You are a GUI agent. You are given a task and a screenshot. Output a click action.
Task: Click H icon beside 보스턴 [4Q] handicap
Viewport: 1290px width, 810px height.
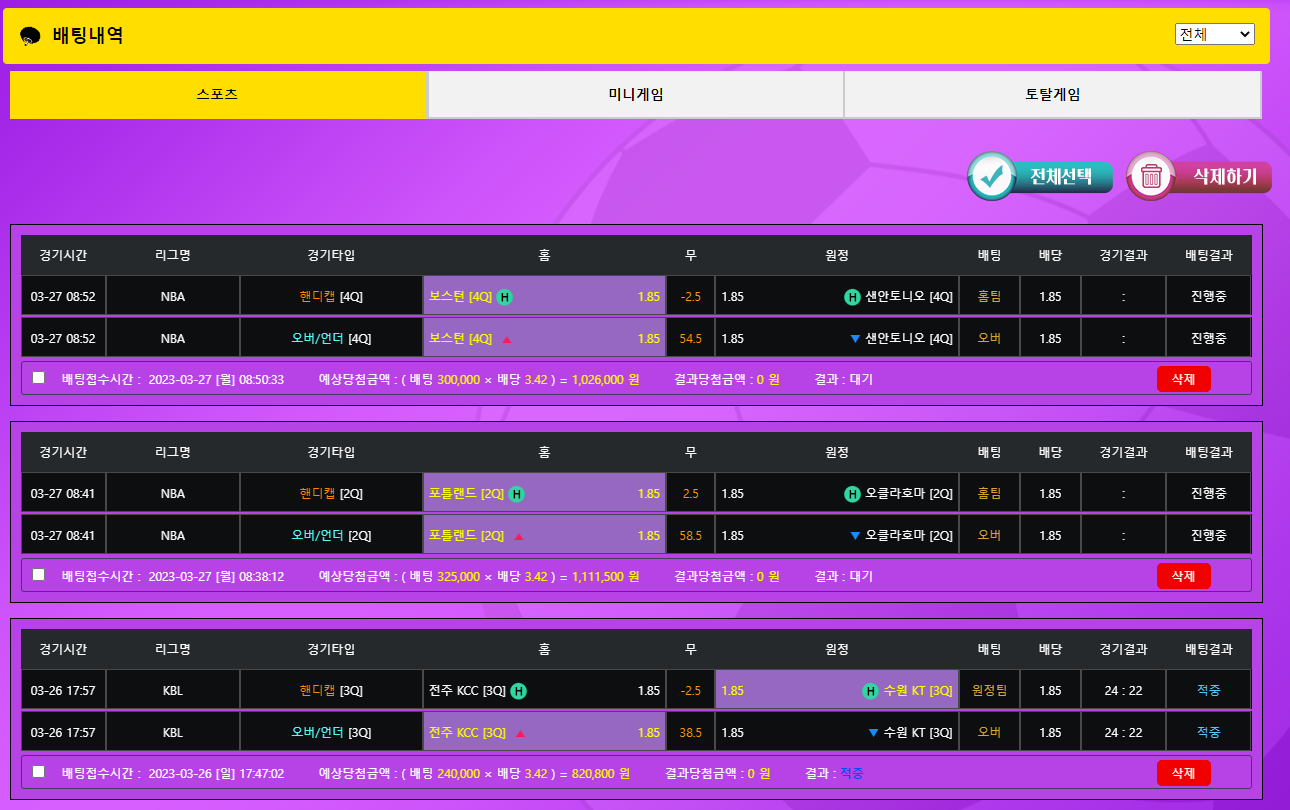tap(505, 297)
